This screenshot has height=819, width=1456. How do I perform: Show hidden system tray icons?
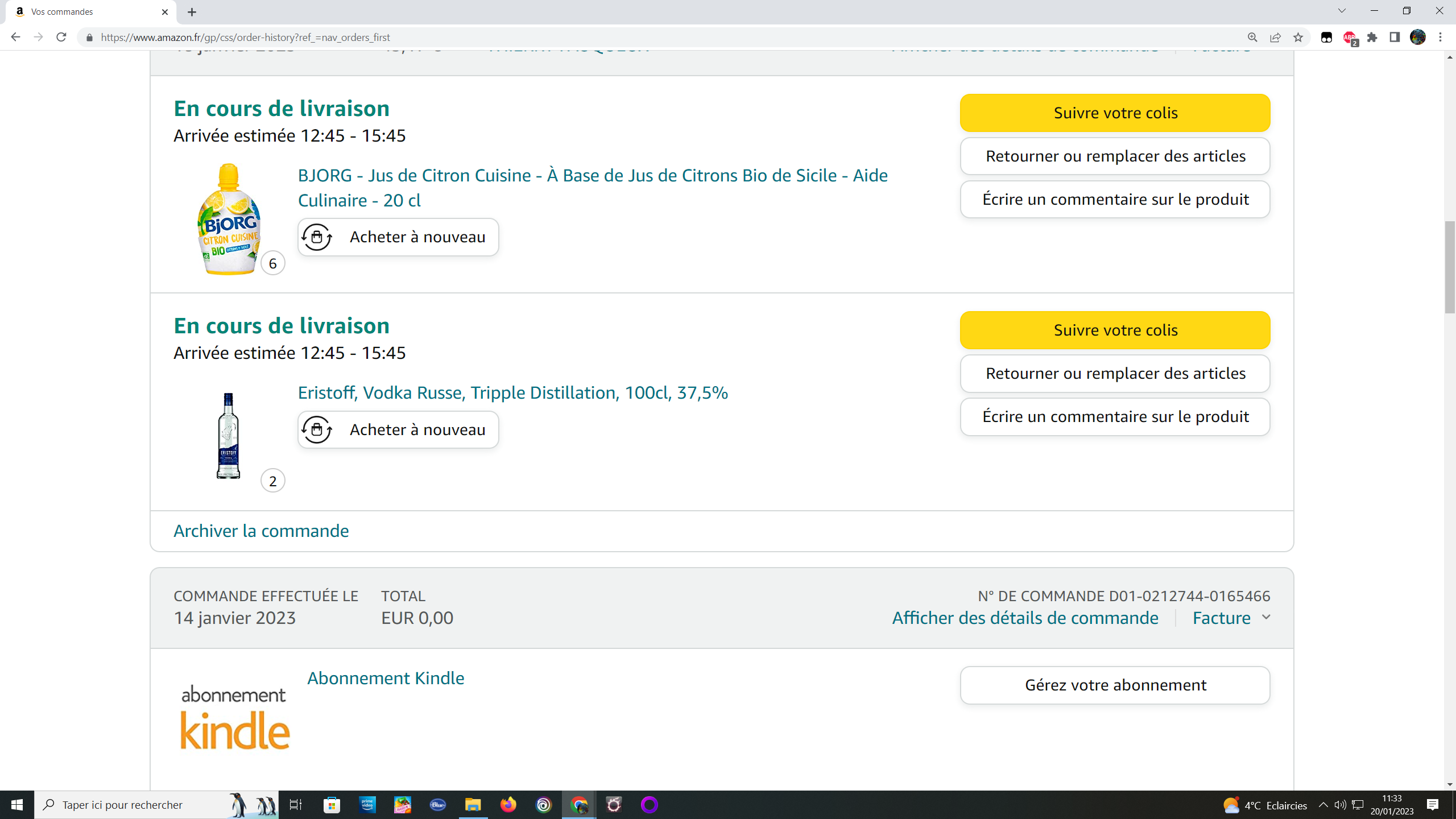pyautogui.click(x=1323, y=805)
